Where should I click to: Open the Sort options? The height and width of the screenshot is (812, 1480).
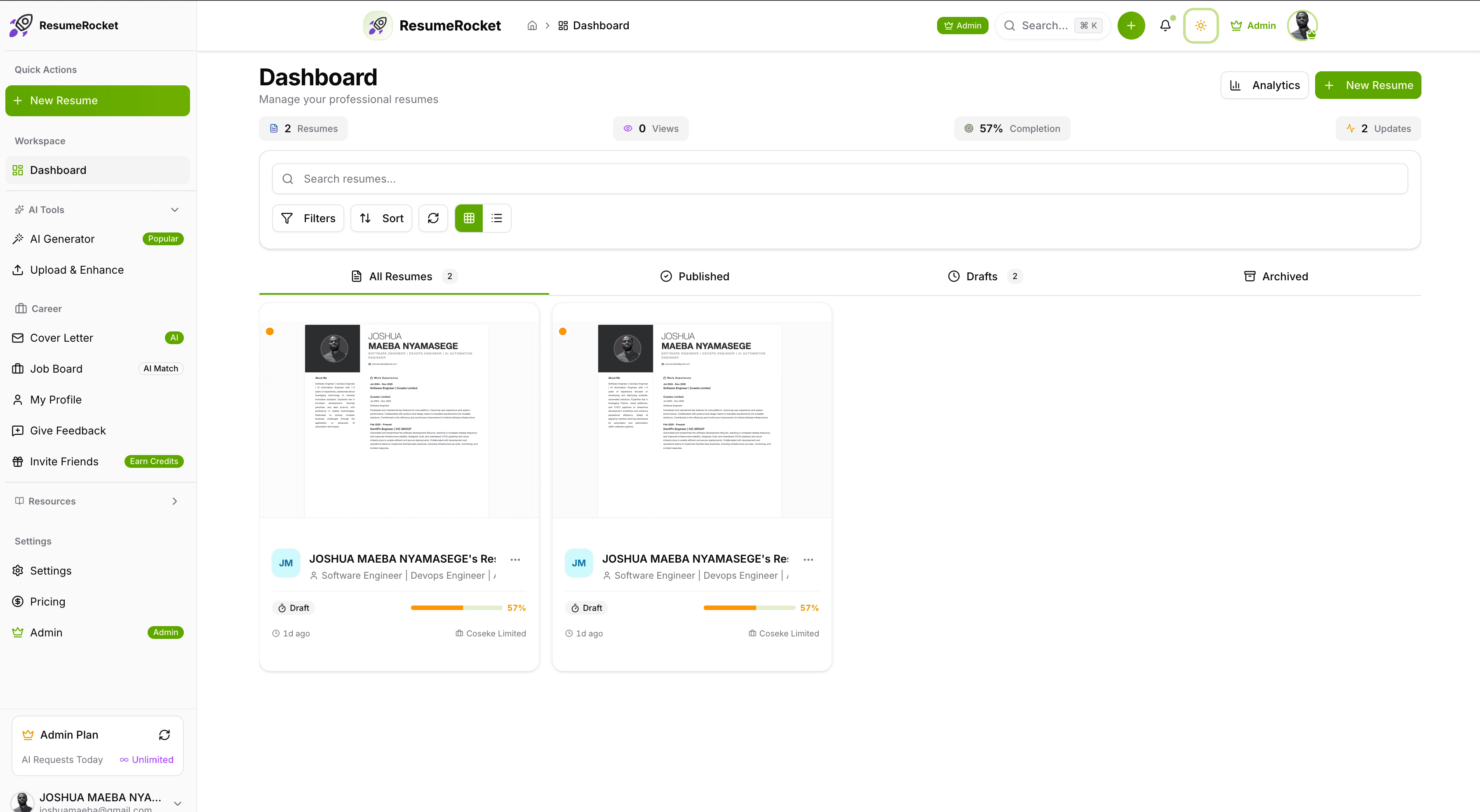pyautogui.click(x=381, y=218)
